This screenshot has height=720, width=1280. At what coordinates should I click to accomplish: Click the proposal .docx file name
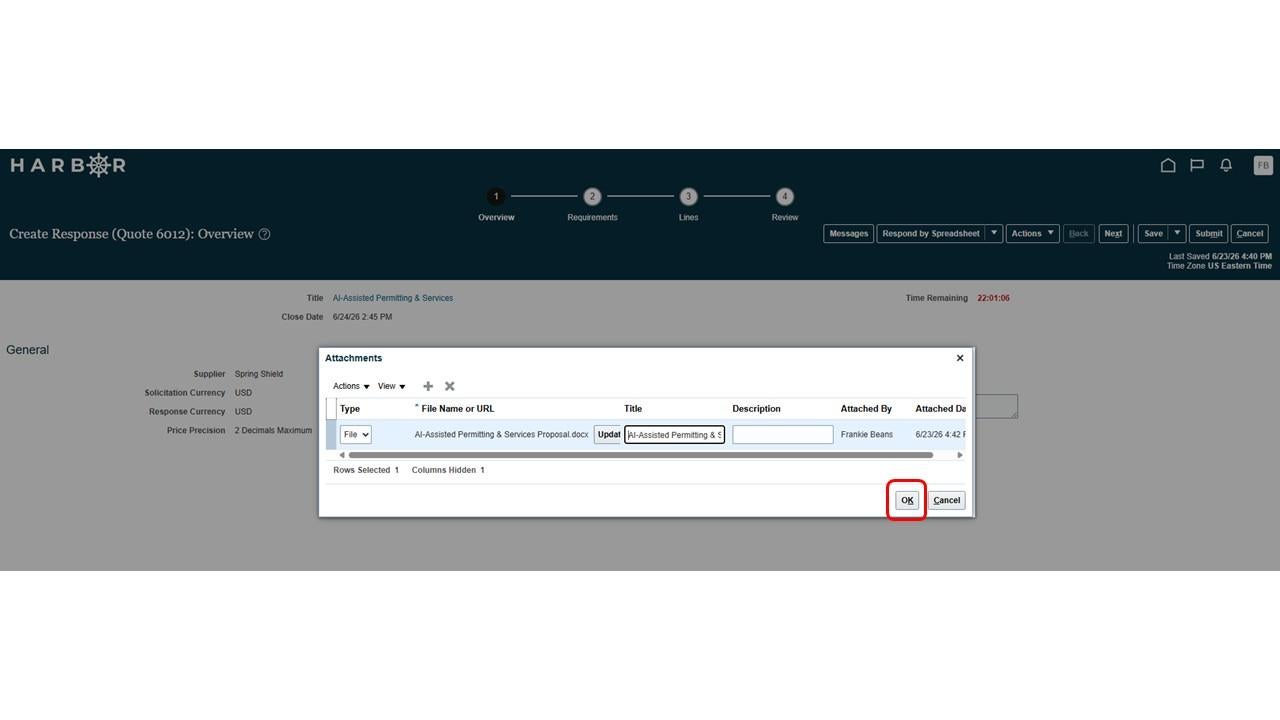[502, 435]
